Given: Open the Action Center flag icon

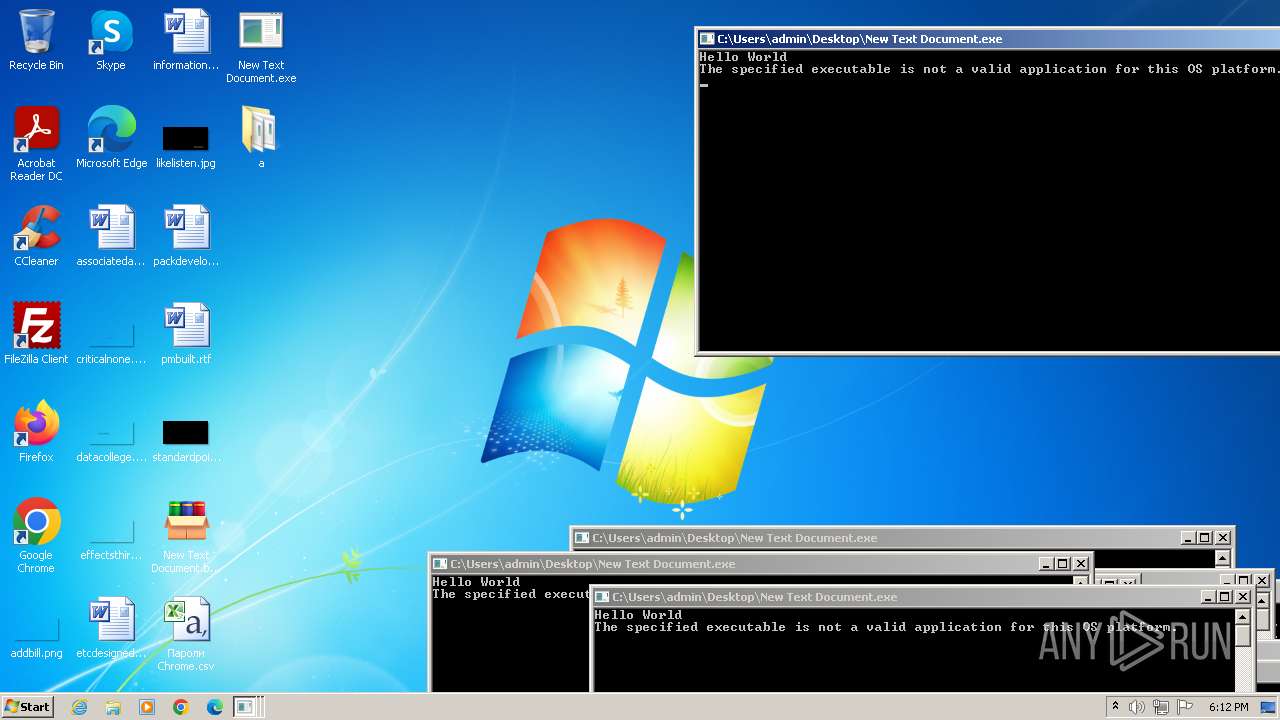Looking at the screenshot, I should [1185, 707].
